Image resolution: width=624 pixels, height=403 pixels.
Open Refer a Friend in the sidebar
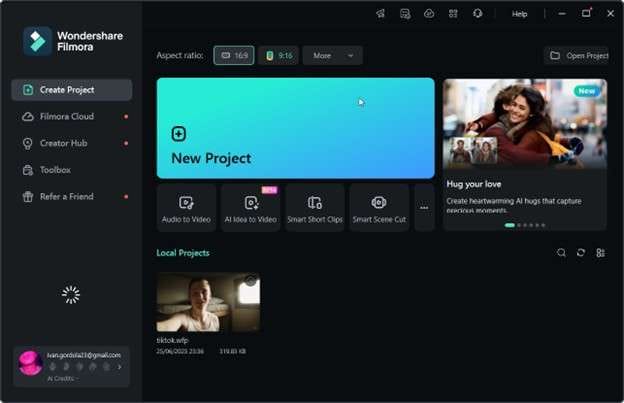[x=72, y=197]
